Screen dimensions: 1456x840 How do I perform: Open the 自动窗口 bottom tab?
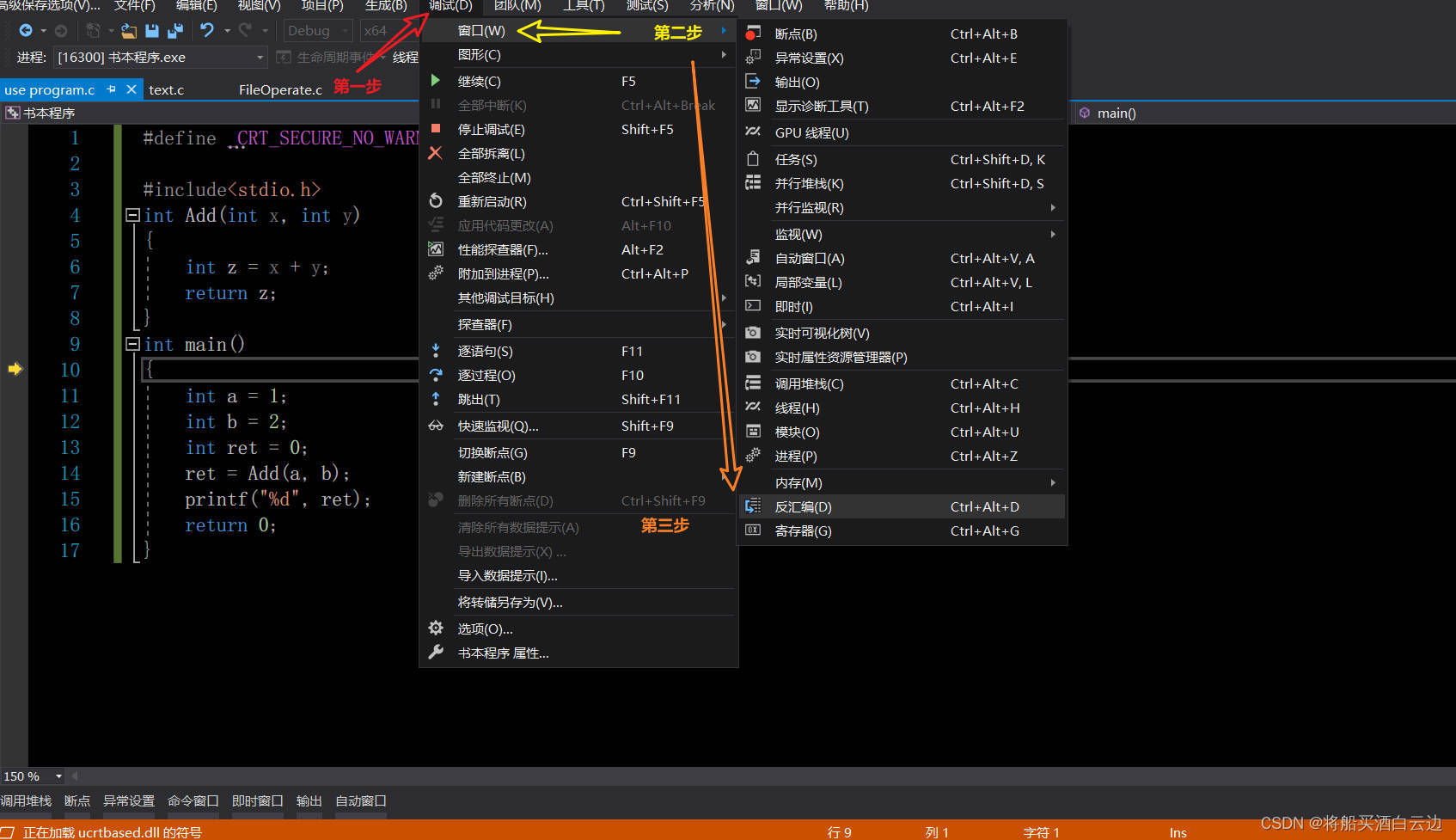361,800
